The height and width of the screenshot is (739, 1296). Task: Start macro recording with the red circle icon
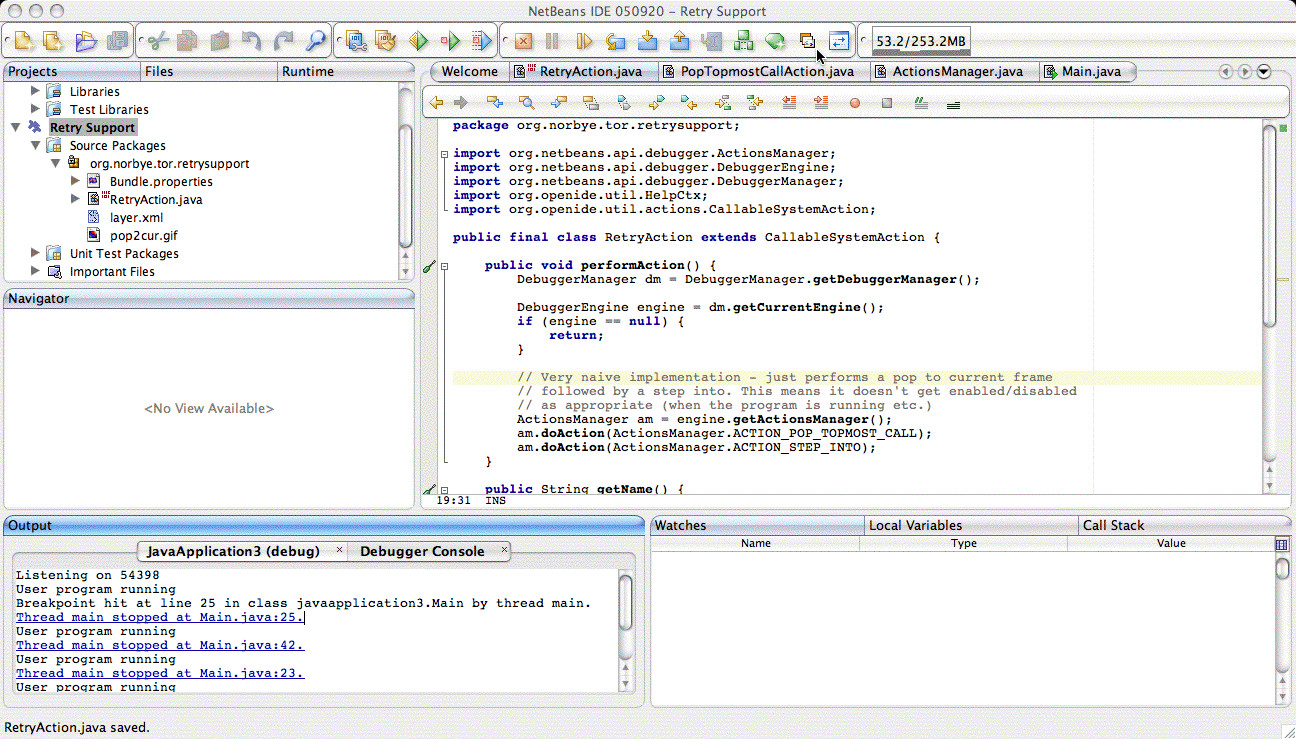(854, 103)
